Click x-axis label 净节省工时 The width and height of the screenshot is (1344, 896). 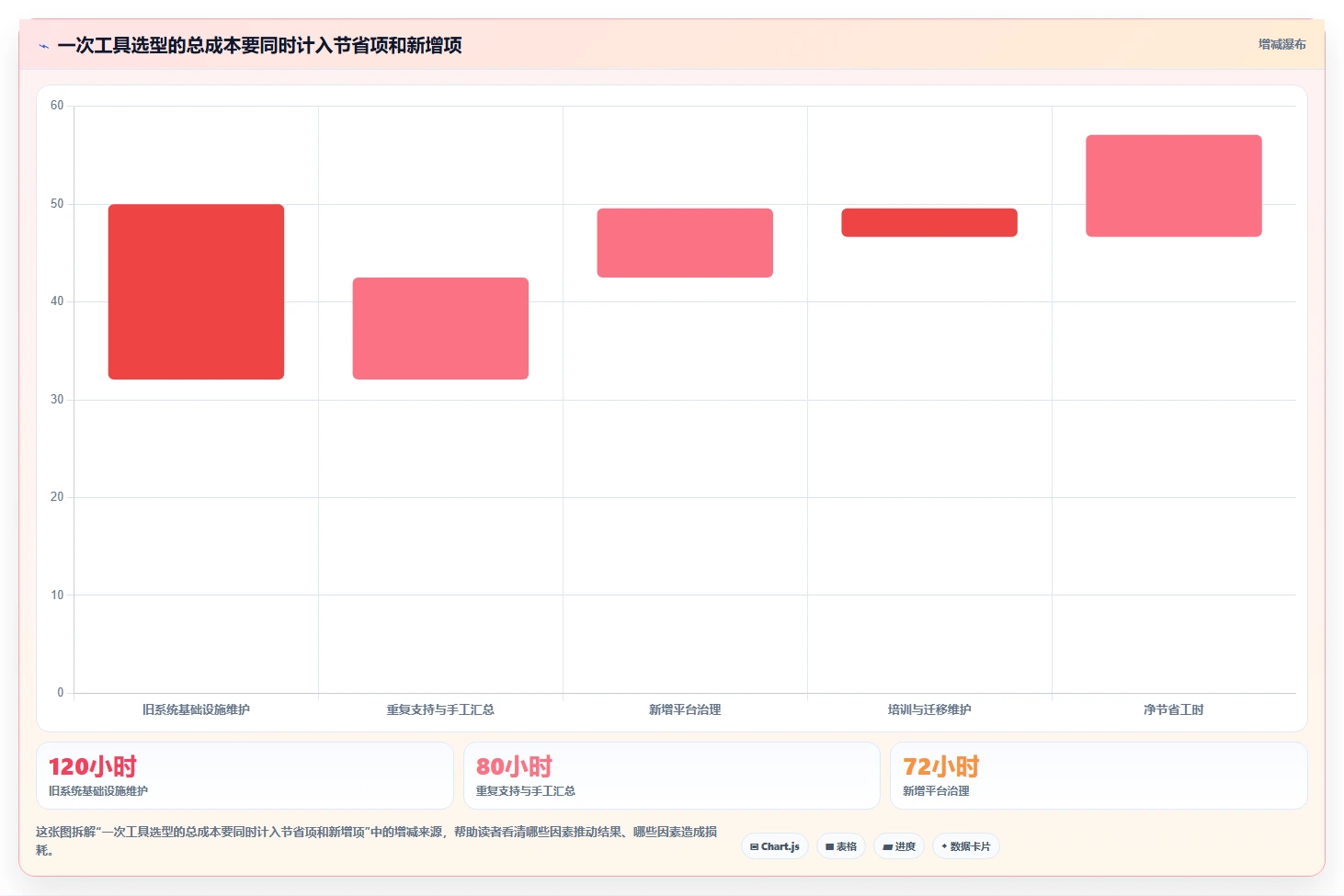coord(1174,709)
